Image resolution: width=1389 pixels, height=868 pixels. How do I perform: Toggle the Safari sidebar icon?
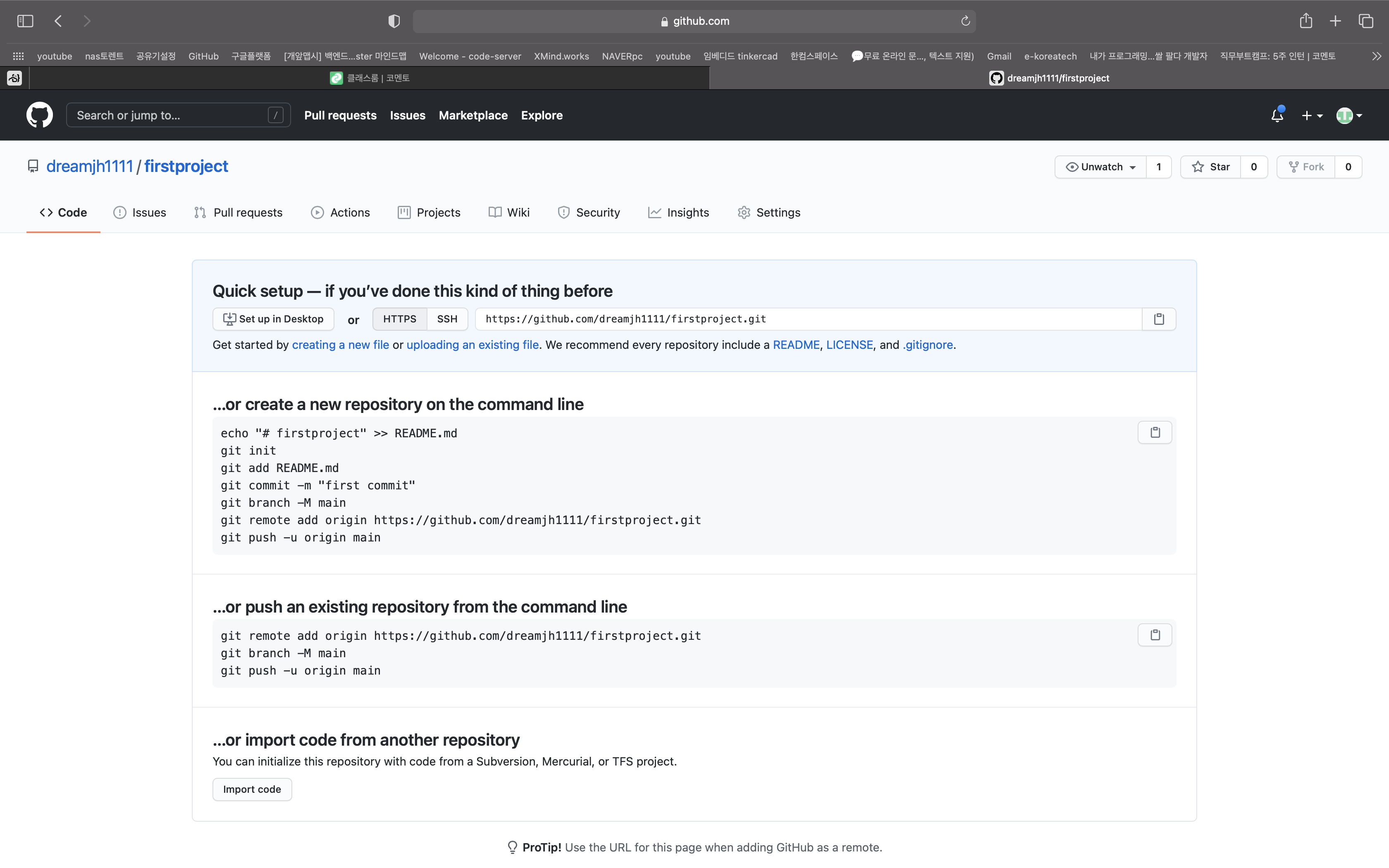pos(25,21)
